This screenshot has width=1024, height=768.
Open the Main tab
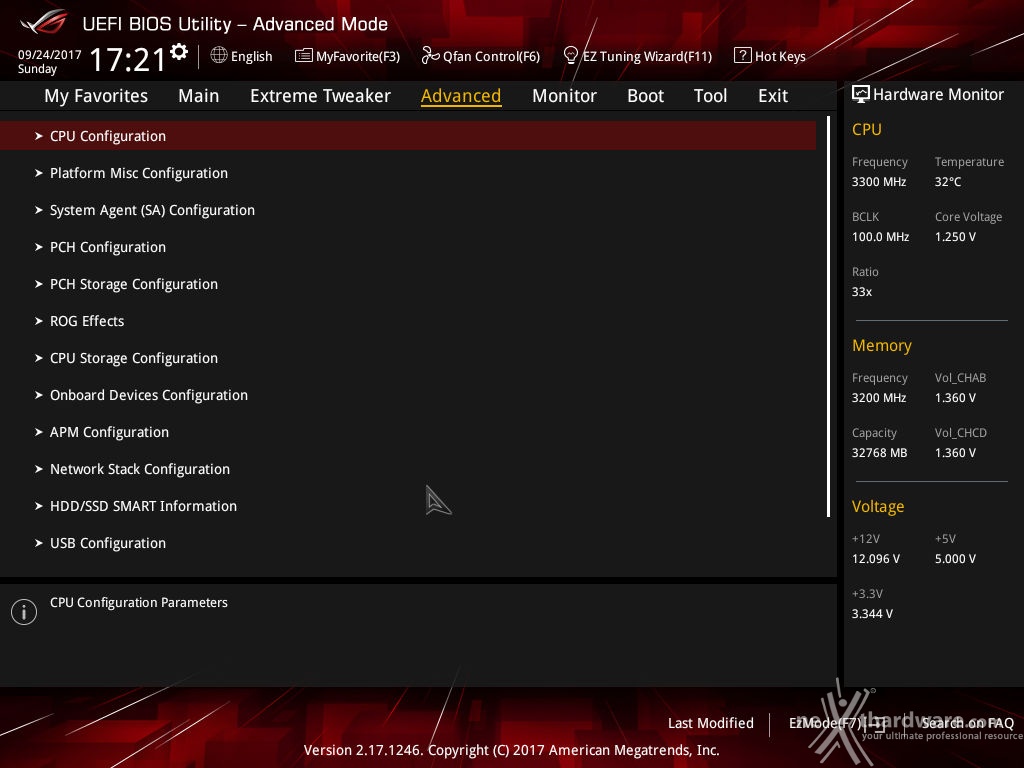[199, 96]
